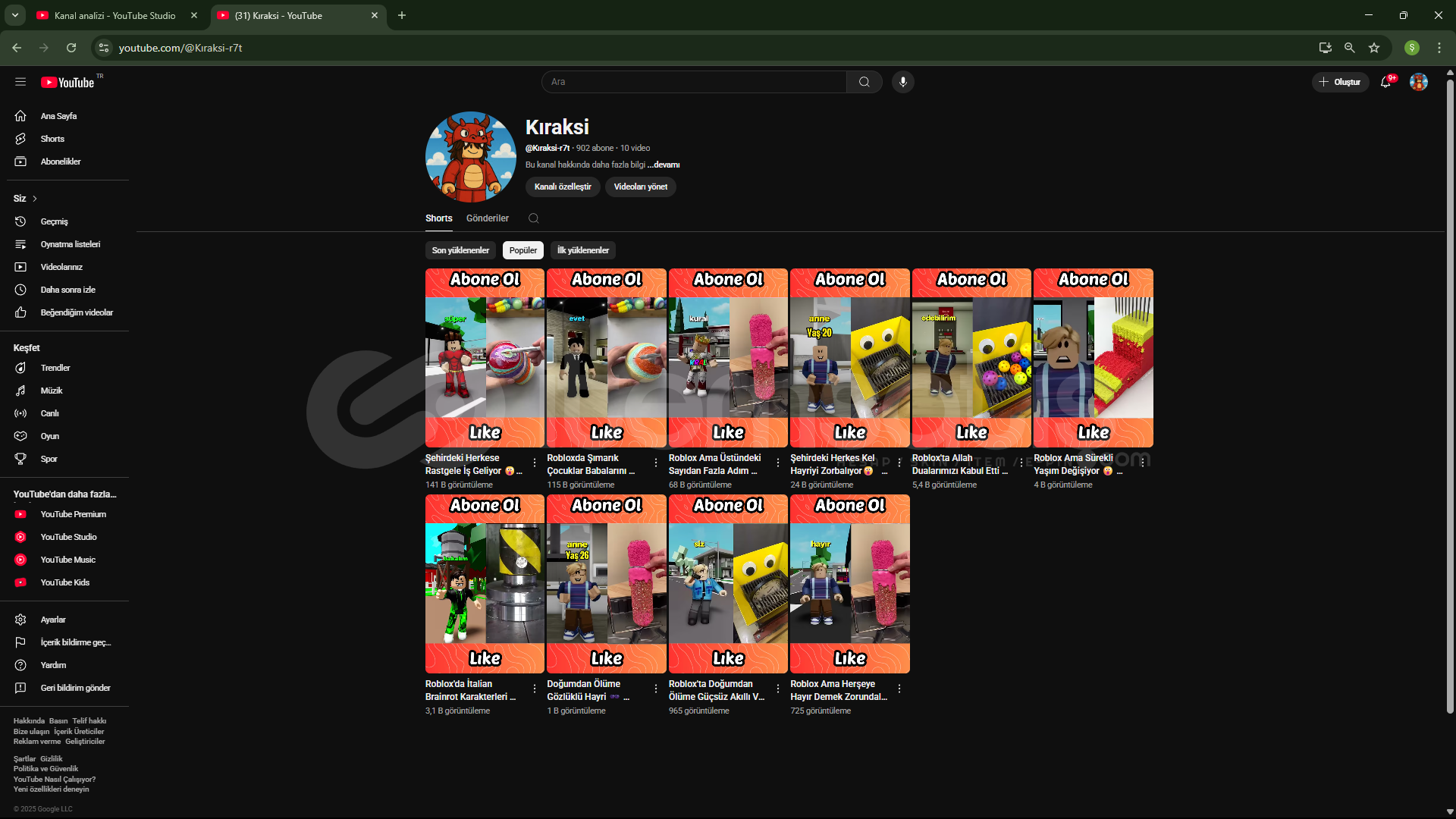1456x819 pixels.
Task: Open Roblox'ta Allah Dualarımızı short thumbnail
Action: (971, 358)
